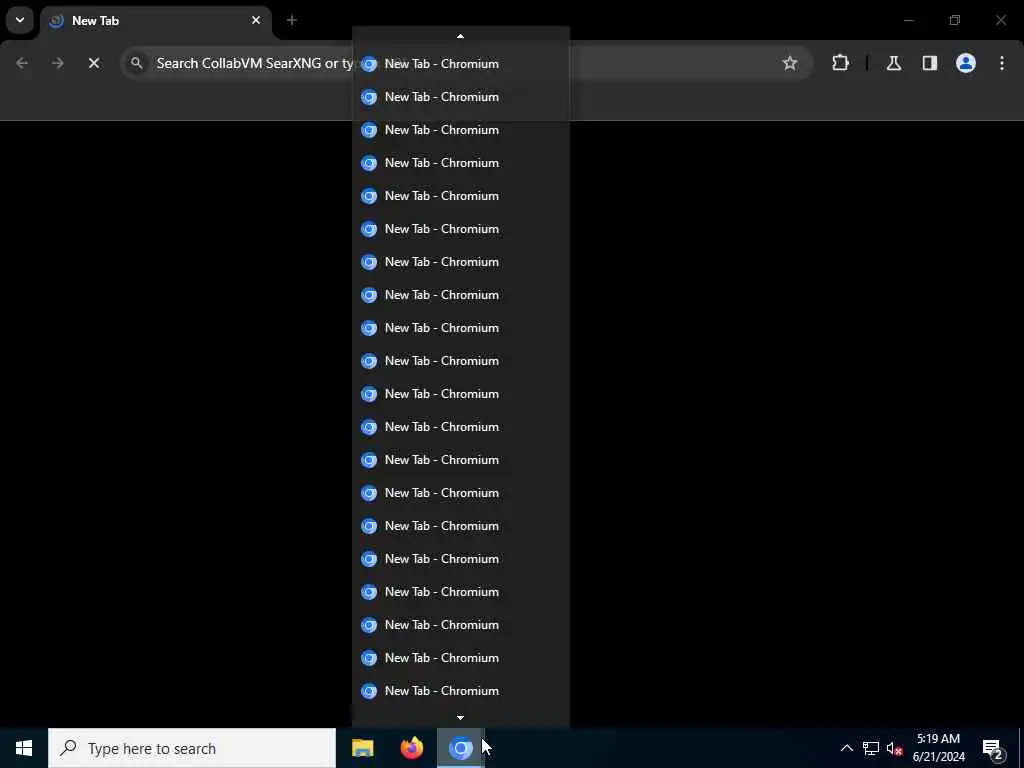Viewport: 1024px width, 768px height.
Task: Go forward to next page
Action: click(x=58, y=63)
